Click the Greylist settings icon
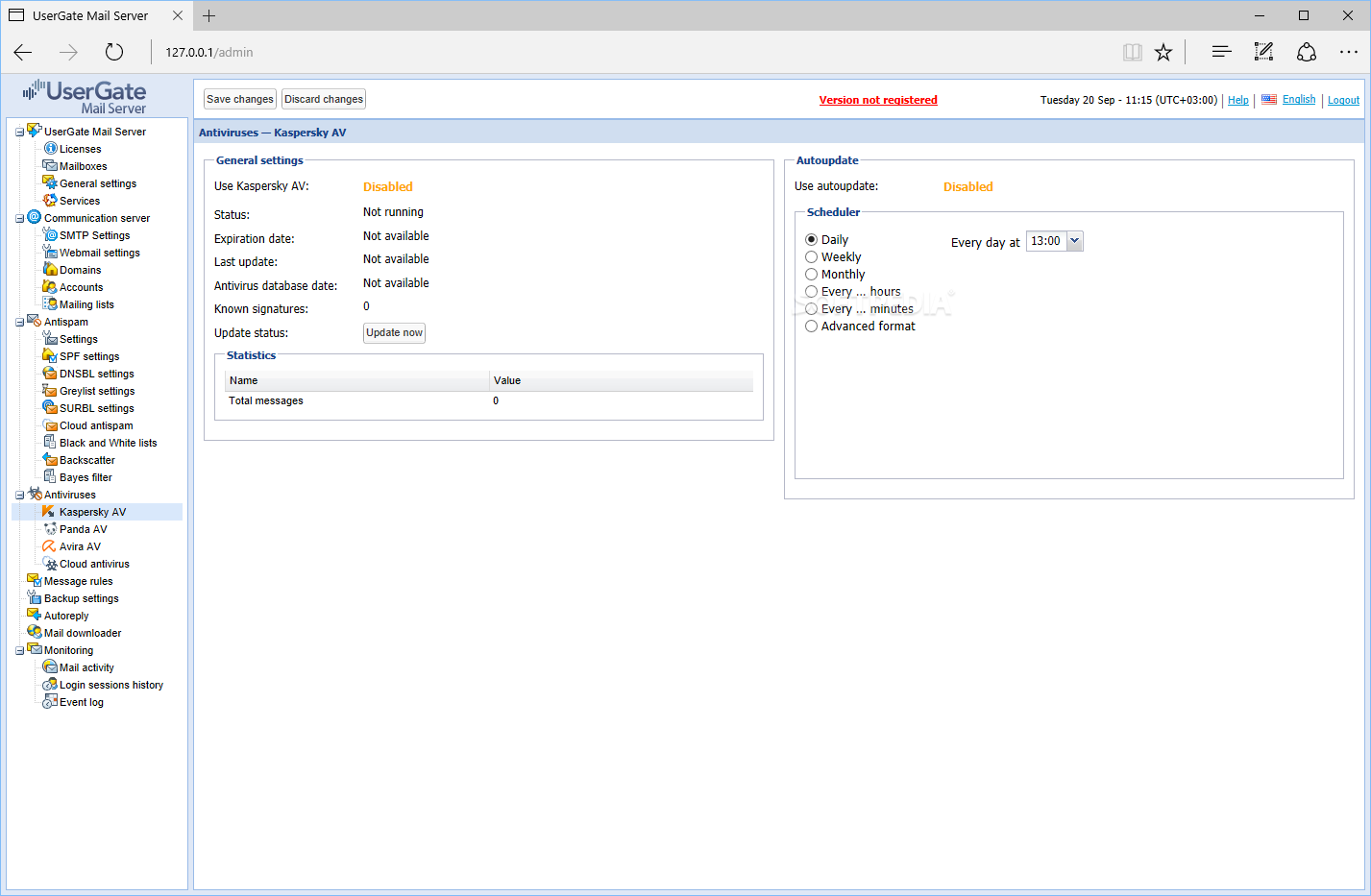The width and height of the screenshot is (1371, 896). tap(50, 391)
